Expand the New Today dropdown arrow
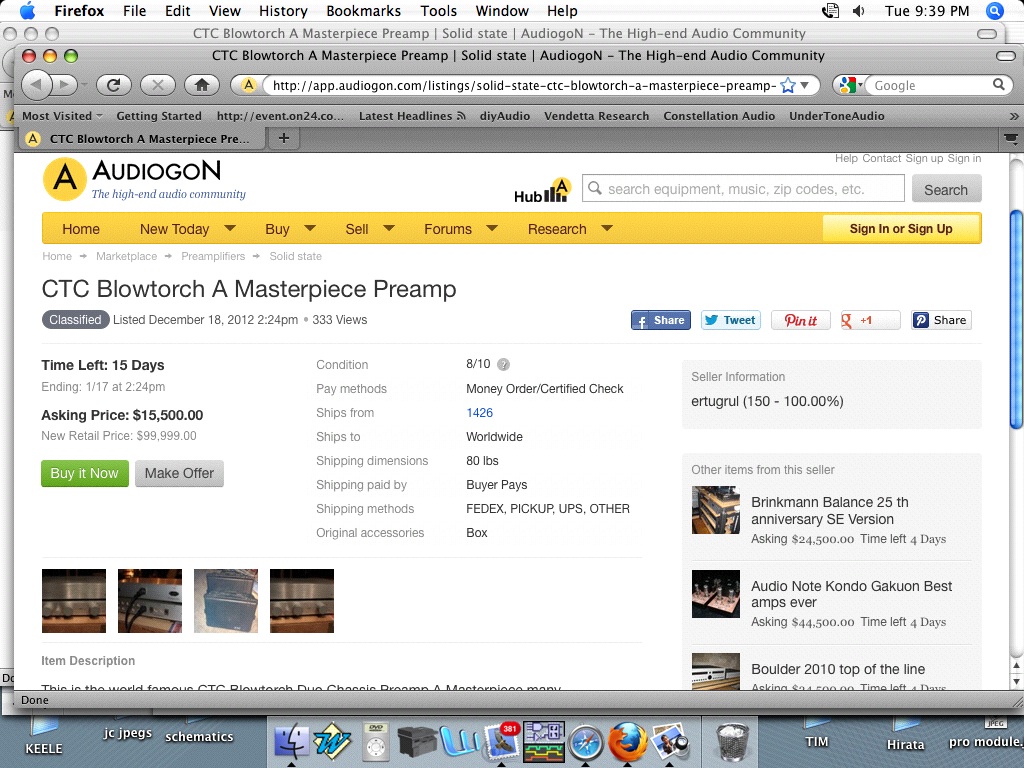 [230, 229]
